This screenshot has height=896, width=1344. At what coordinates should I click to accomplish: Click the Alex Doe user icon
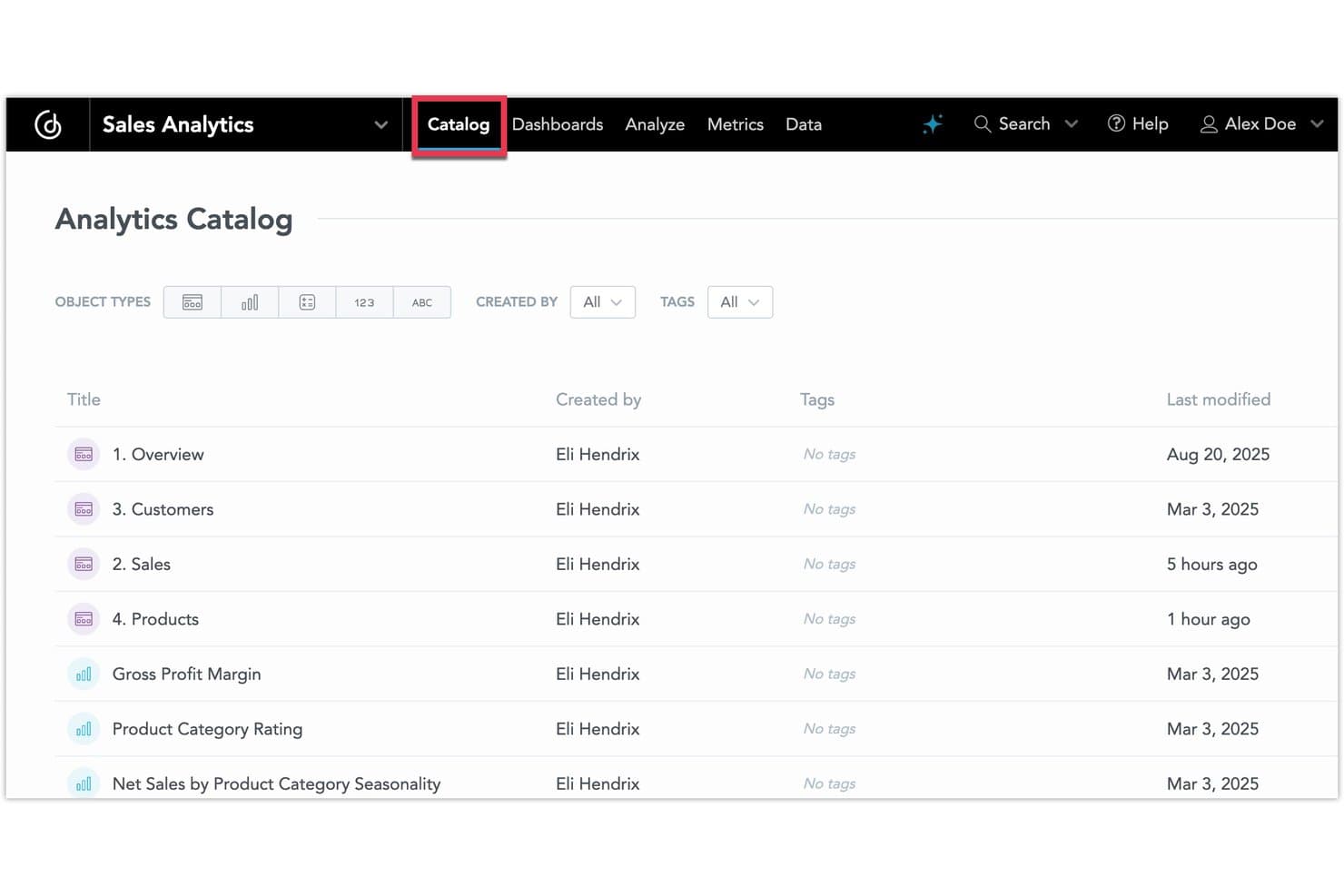tap(1209, 124)
